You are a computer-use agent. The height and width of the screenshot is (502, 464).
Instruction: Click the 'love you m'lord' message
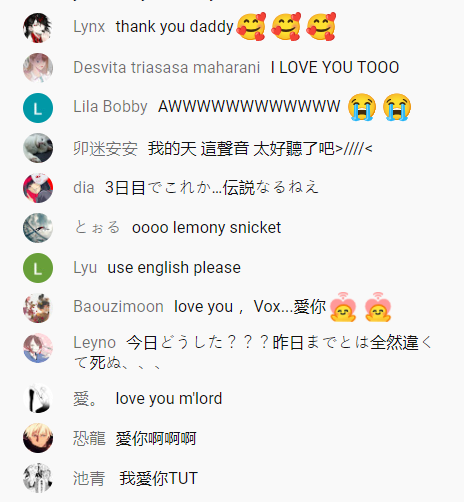pyautogui.click(x=169, y=398)
